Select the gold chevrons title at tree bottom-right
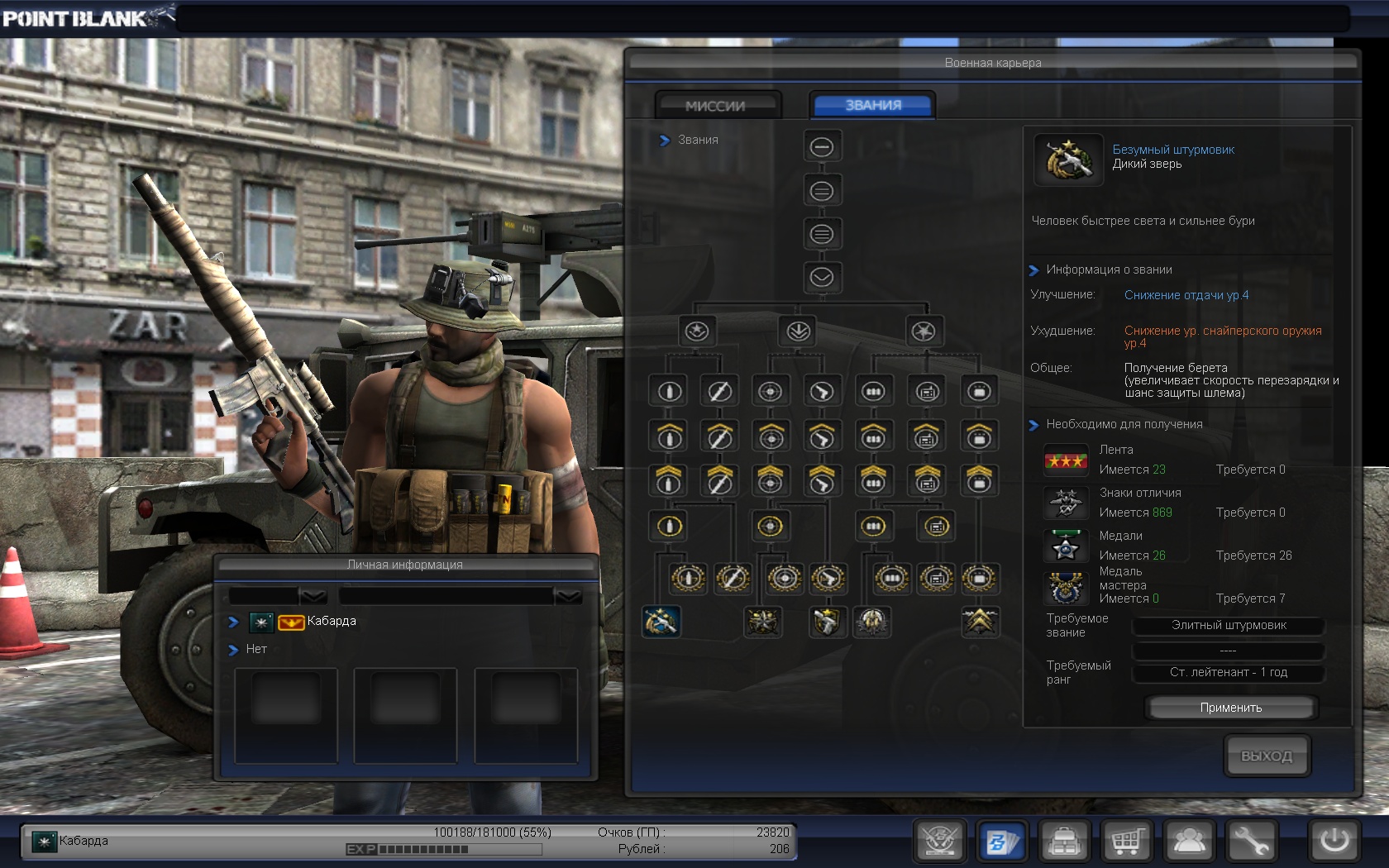The image size is (1389, 868). point(980,622)
